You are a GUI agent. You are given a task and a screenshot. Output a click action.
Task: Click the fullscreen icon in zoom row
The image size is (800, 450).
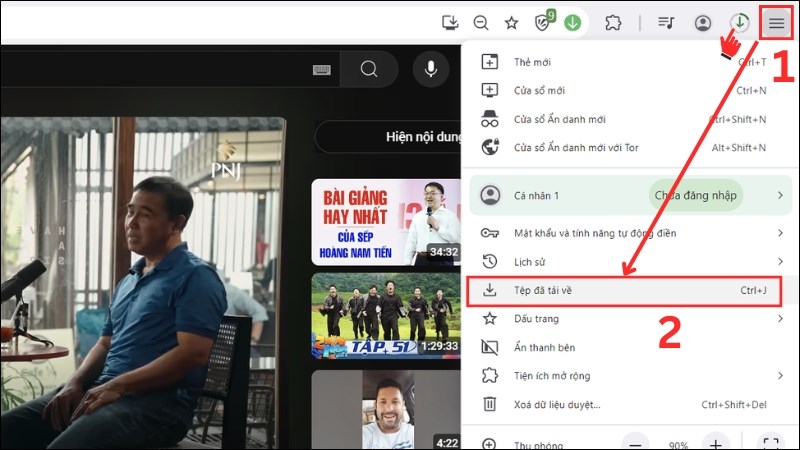coord(771,444)
